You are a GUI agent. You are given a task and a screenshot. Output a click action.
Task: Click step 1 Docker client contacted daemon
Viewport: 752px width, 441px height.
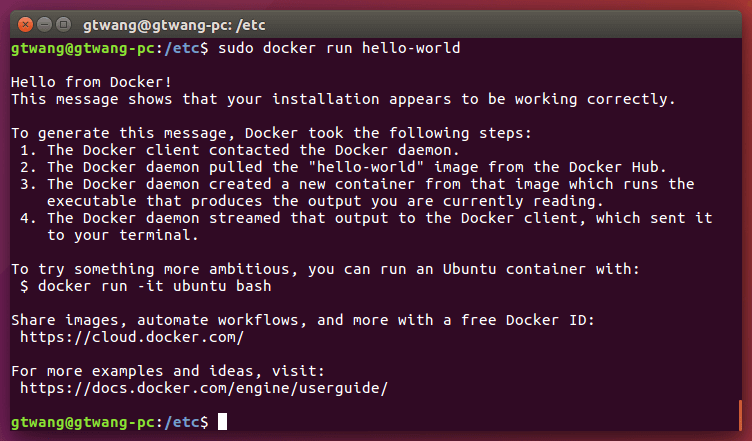(240, 150)
